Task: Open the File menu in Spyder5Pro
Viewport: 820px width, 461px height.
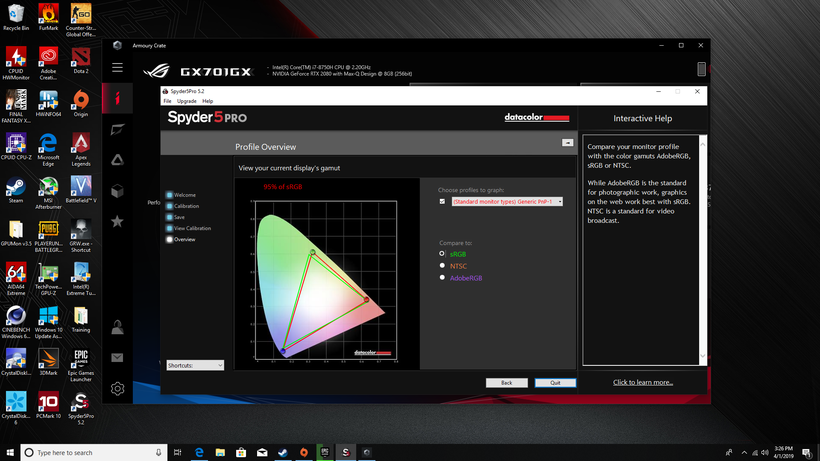Action: (x=168, y=101)
